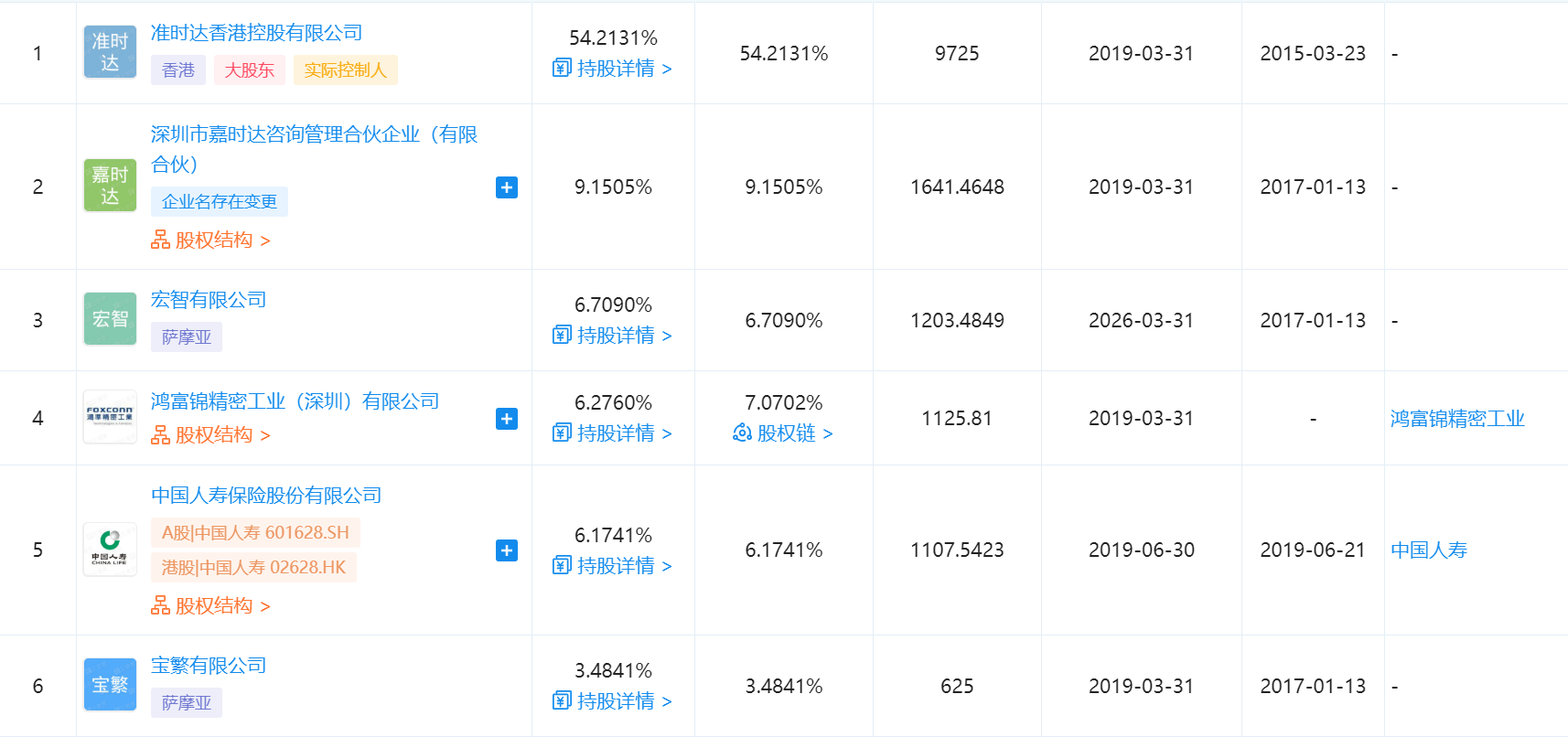This screenshot has width=1568, height=737.
Task: View 持股详情 for 中国人寿保险
Action: click(x=613, y=566)
